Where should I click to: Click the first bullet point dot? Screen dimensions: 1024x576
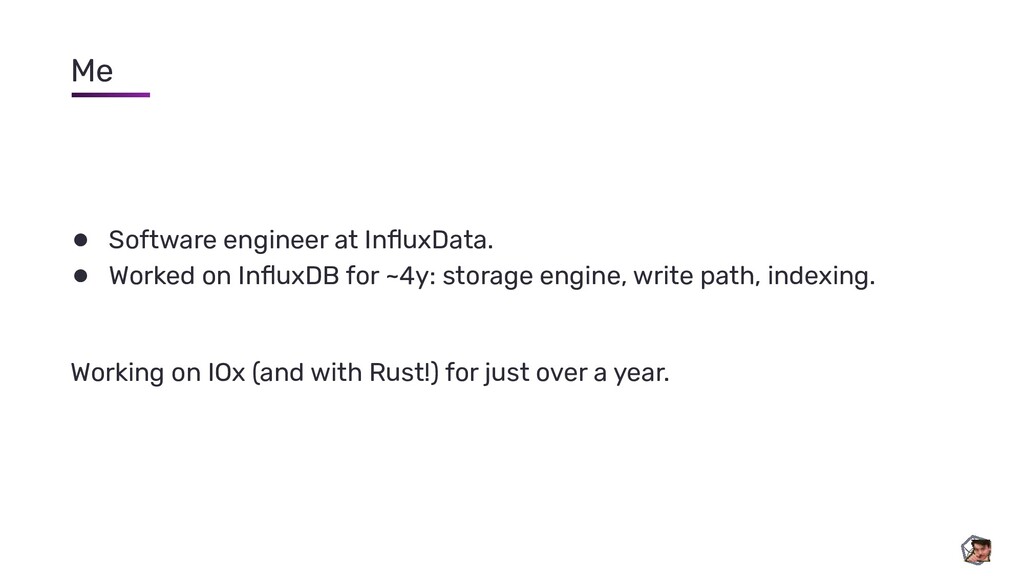click(80, 240)
